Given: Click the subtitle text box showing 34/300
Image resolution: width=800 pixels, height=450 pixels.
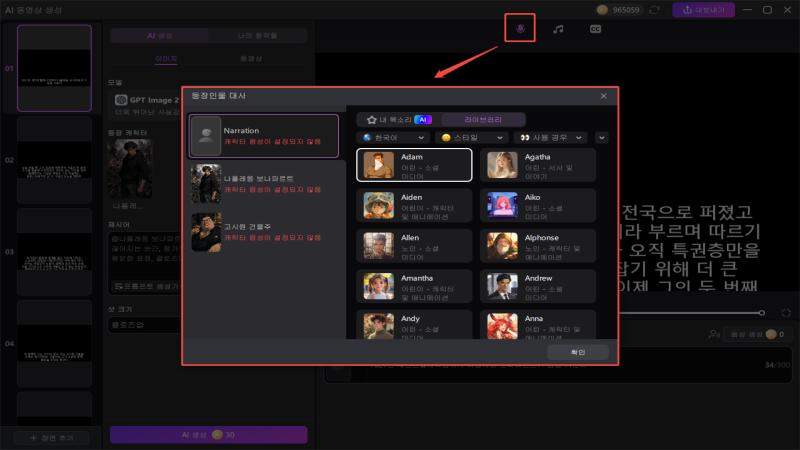Looking at the screenshot, I should pos(558,365).
